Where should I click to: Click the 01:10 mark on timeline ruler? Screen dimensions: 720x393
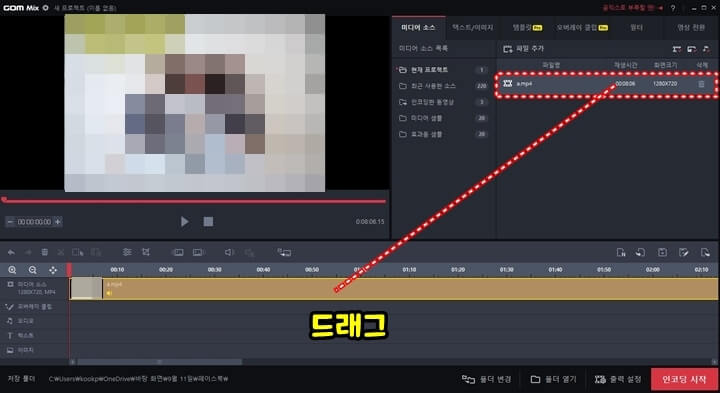409,269
